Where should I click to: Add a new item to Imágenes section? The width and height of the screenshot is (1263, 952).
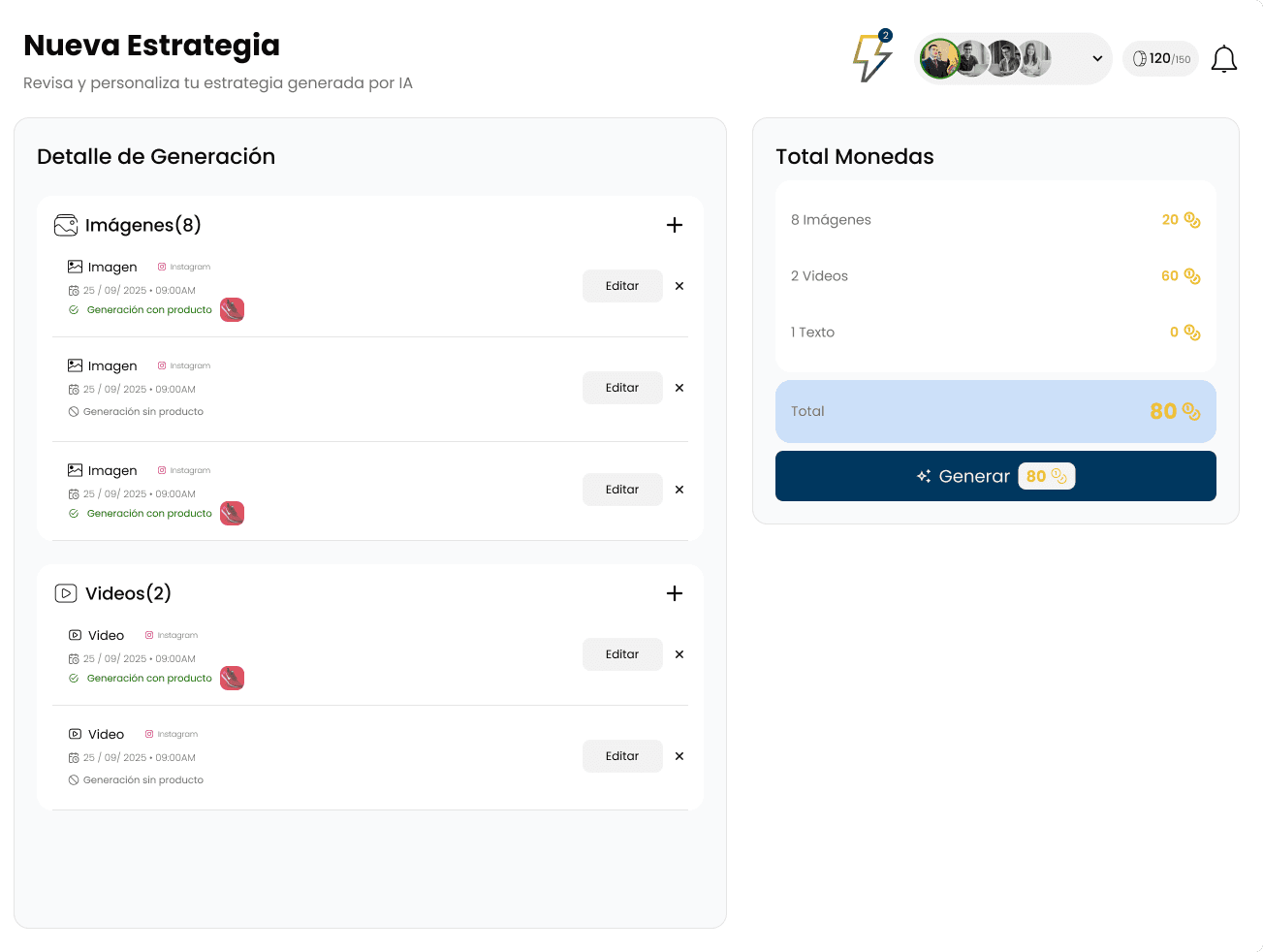(x=675, y=225)
